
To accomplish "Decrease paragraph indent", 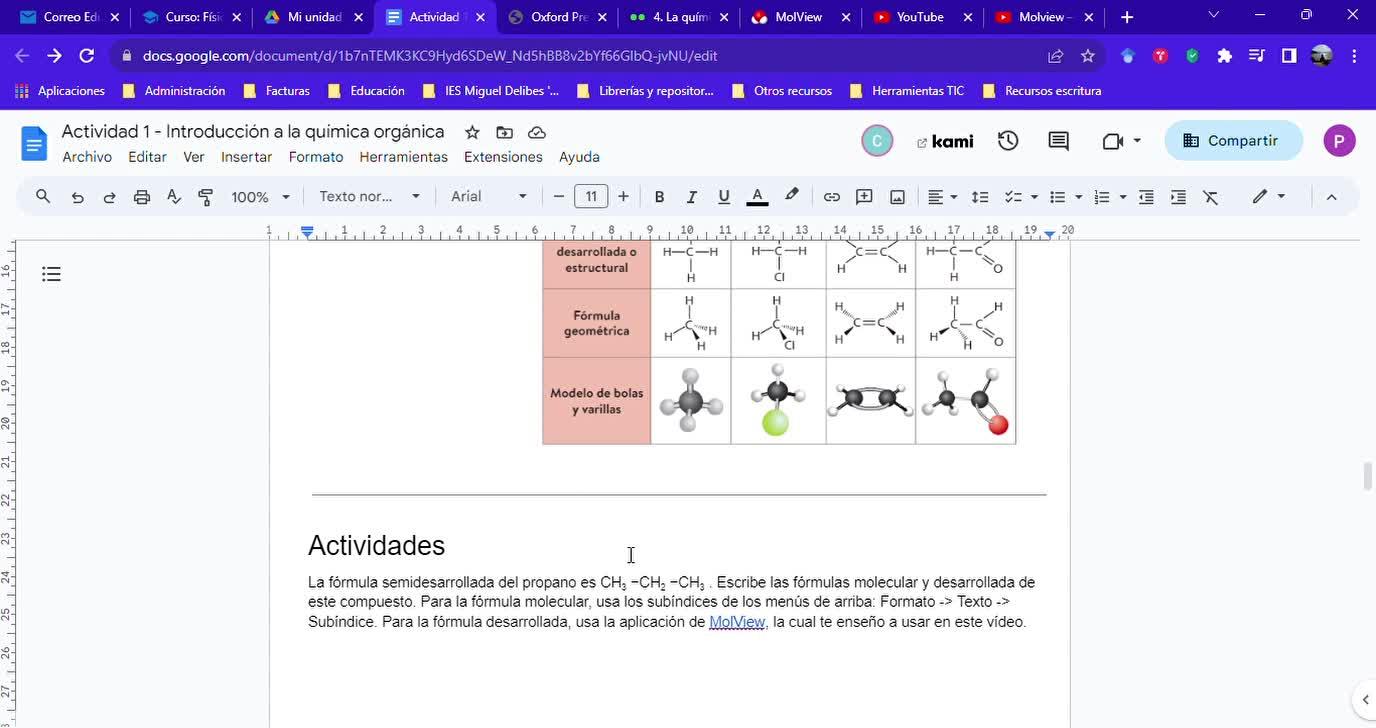I will click(1146, 197).
